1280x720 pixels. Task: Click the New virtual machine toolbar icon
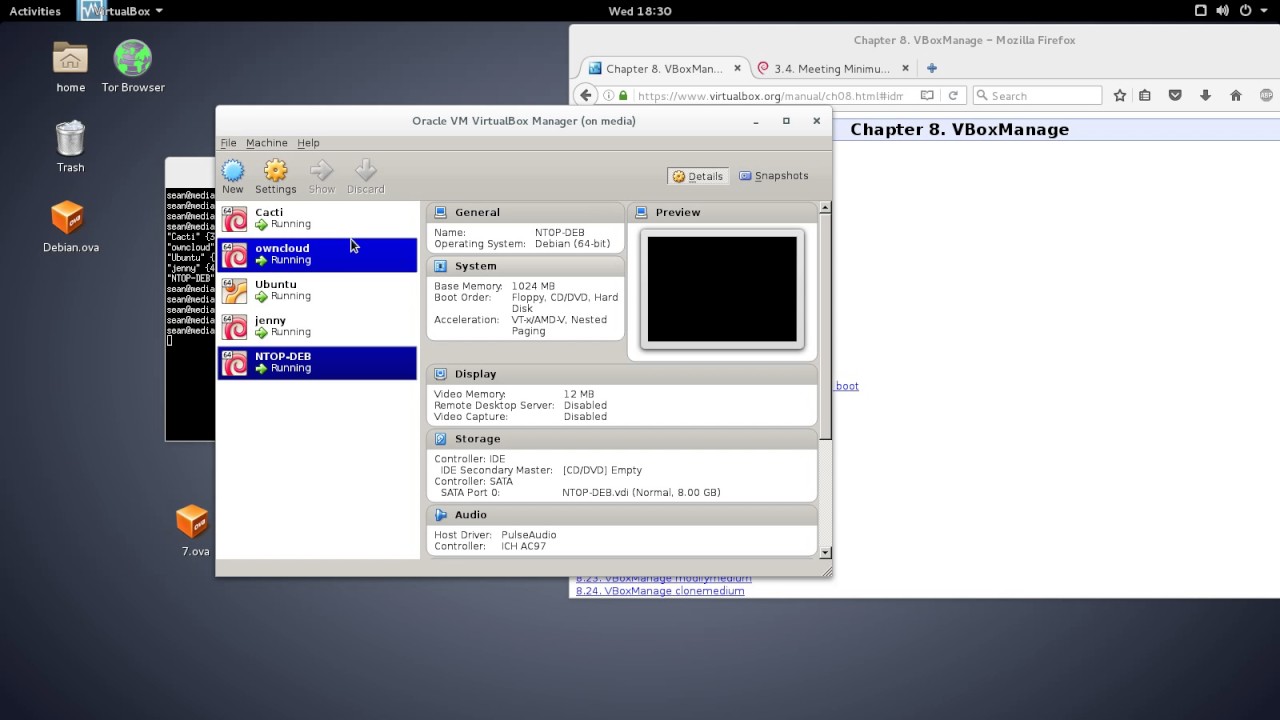(x=233, y=177)
